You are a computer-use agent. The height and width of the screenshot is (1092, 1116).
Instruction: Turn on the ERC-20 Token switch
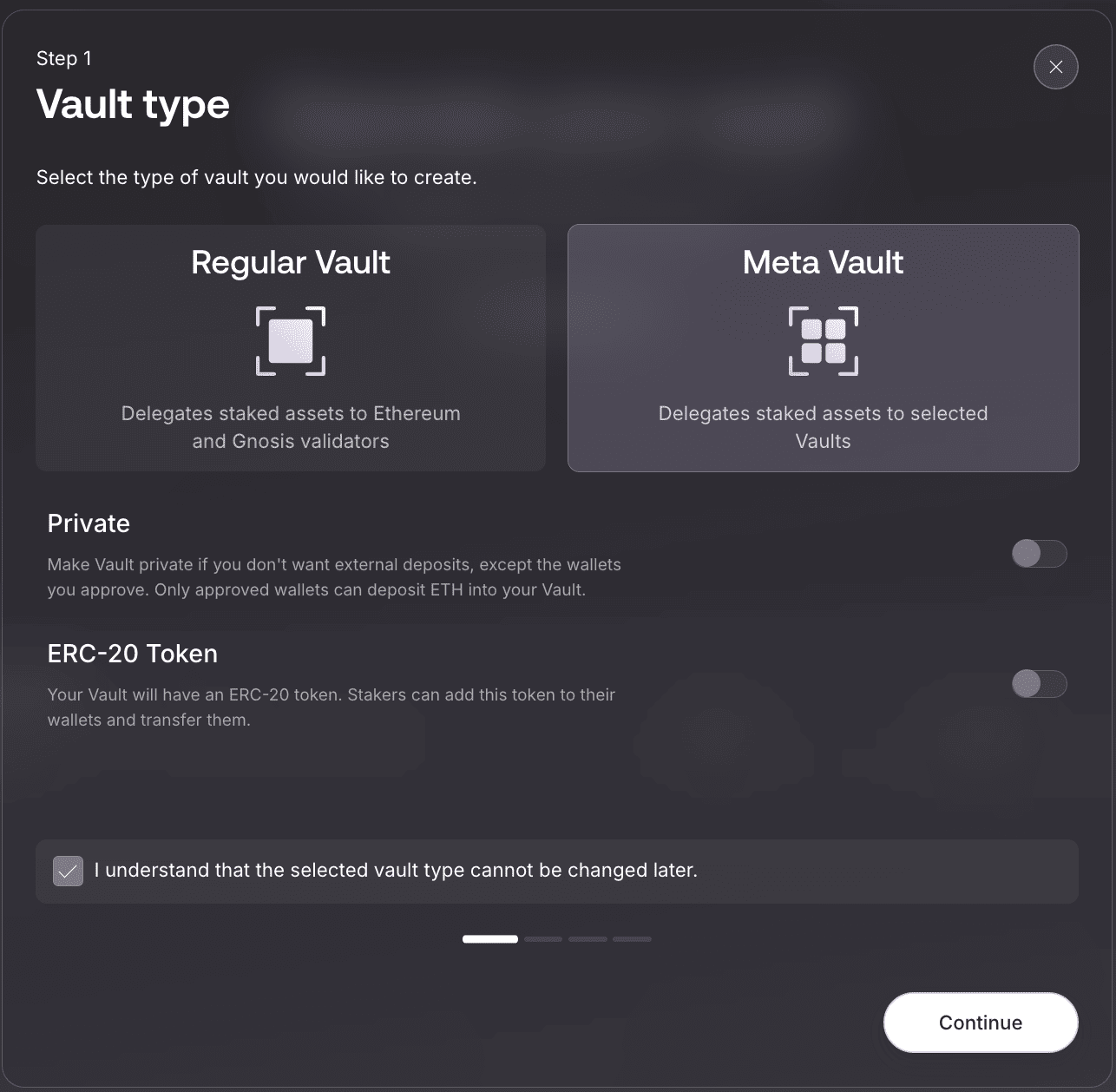click(x=1039, y=684)
